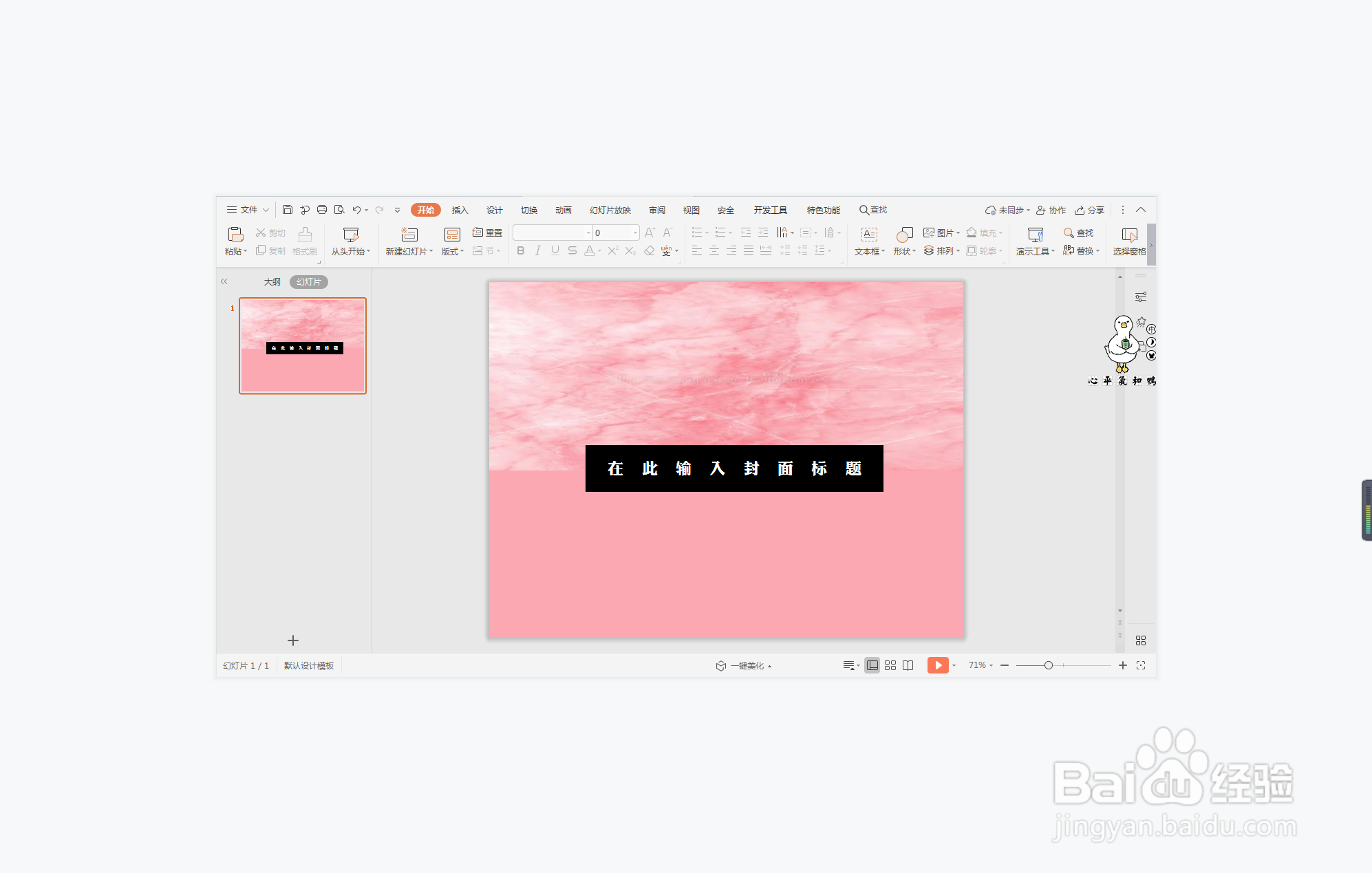The width and height of the screenshot is (1372, 873).
Task: Click the copy (复制) button
Action: click(x=270, y=251)
